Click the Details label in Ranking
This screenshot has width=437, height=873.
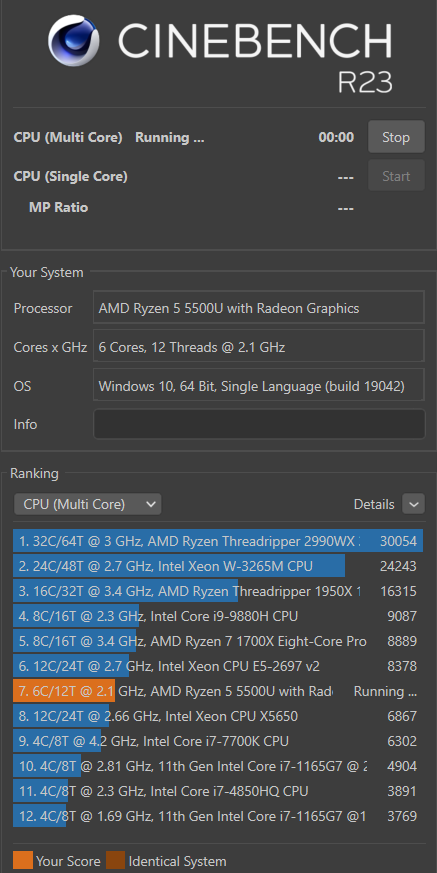click(374, 504)
